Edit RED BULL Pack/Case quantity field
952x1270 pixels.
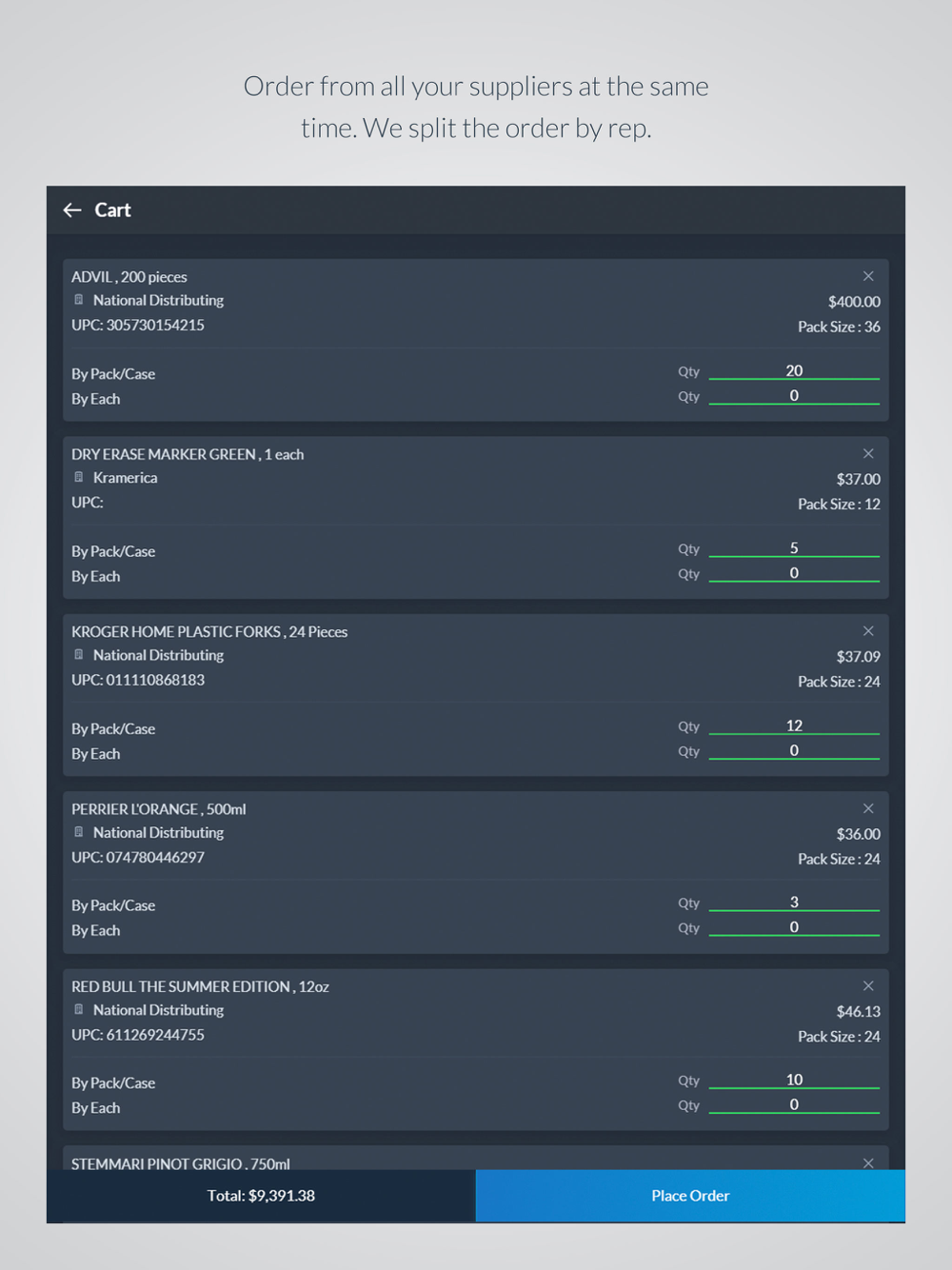tap(794, 1080)
